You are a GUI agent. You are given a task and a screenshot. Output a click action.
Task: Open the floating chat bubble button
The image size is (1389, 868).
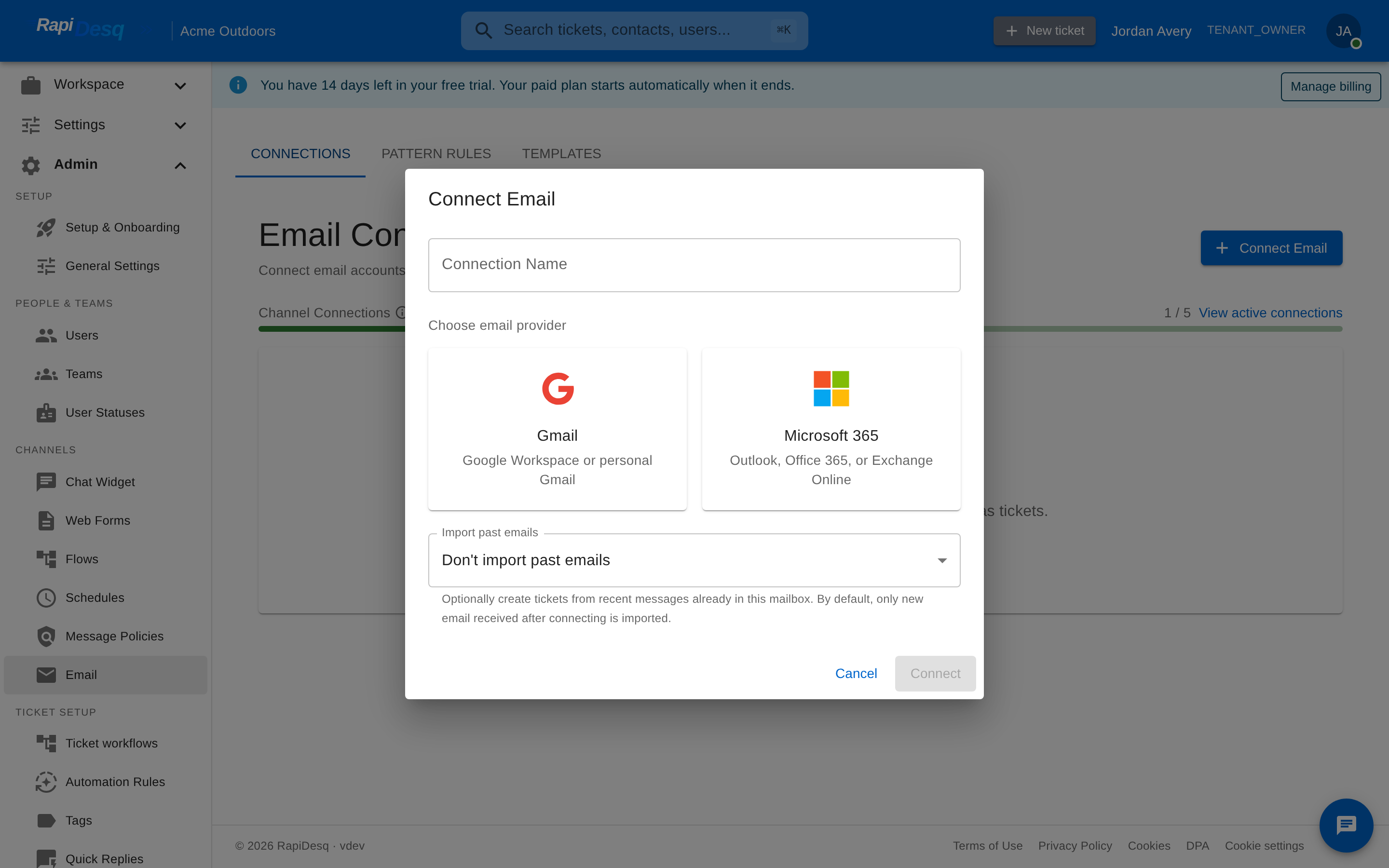[x=1346, y=826]
